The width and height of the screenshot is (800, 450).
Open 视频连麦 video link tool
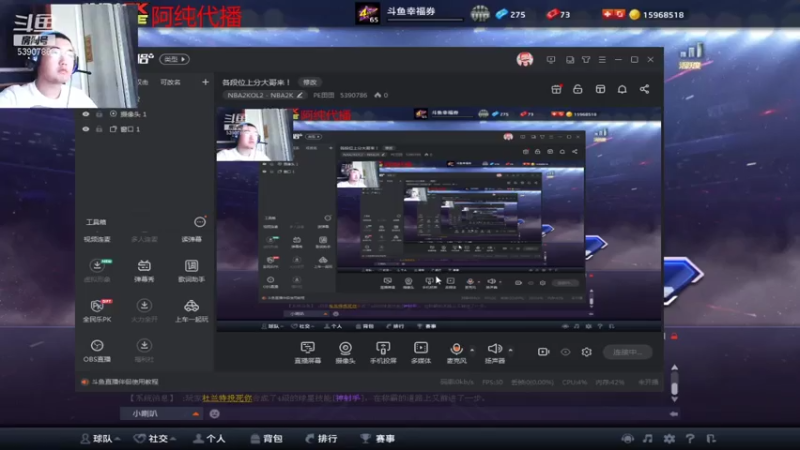point(97,239)
